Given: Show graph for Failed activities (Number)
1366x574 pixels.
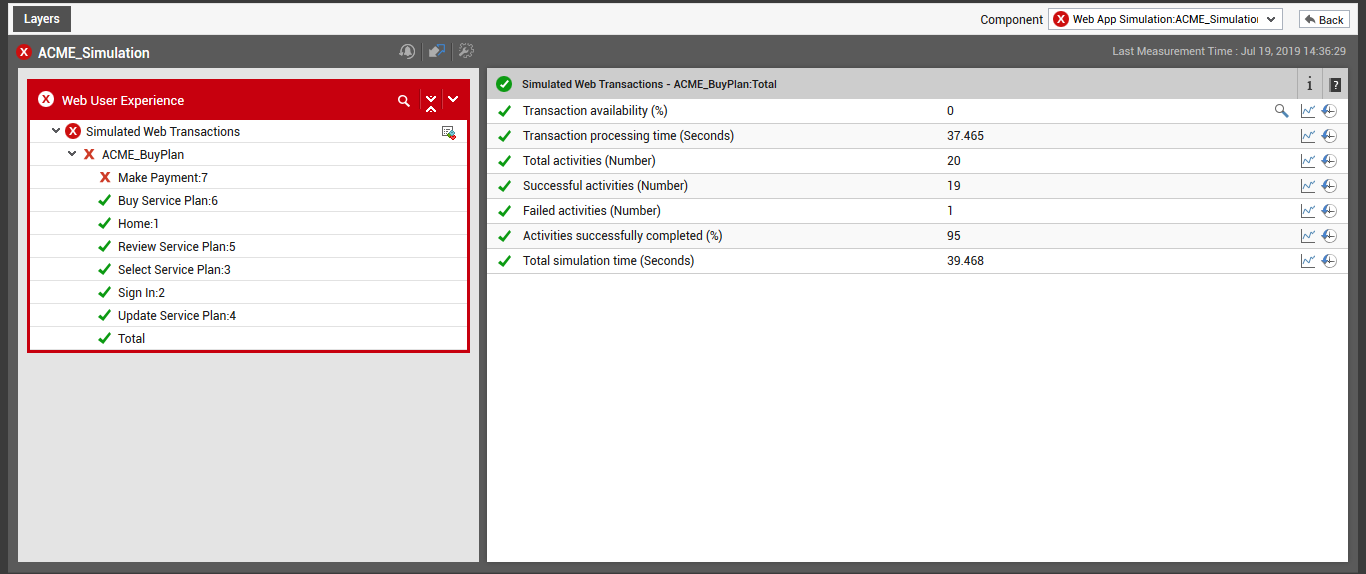Looking at the screenshot, I should click(x=1308, y=211).
